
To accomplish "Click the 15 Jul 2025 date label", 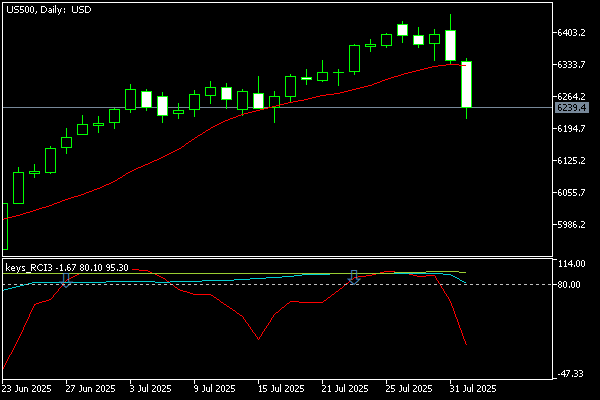I will (x=281, y=389).
